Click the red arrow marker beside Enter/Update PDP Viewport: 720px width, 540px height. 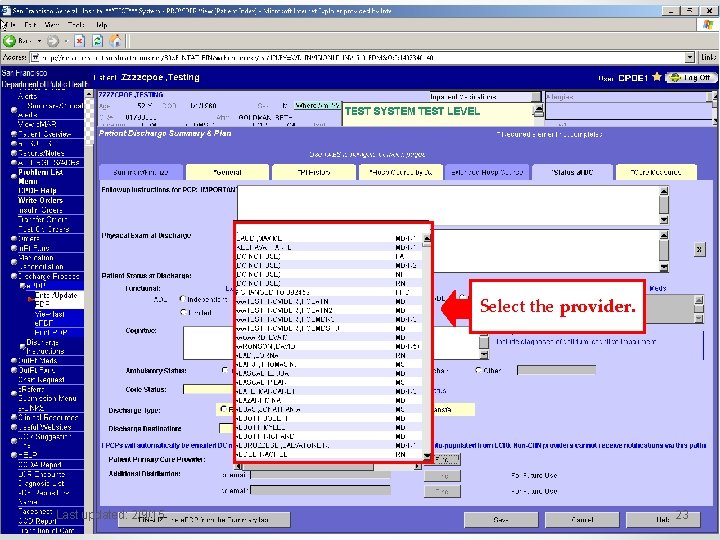[x=31, y=299]
